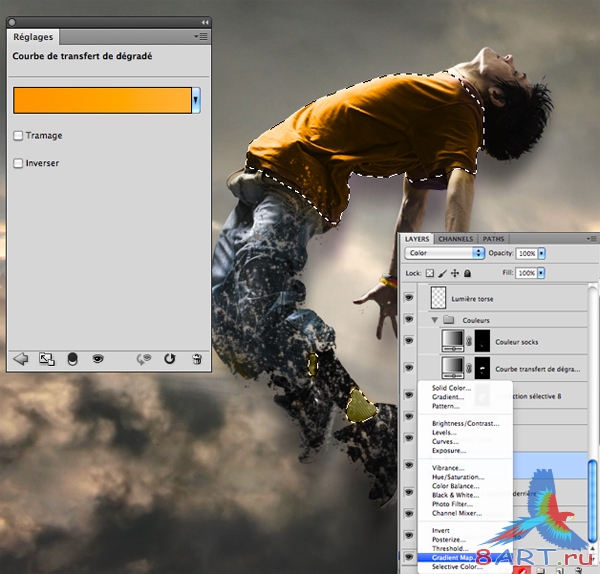Toggle the layer visibility eye in the Réglages footer

coord(98,359)
